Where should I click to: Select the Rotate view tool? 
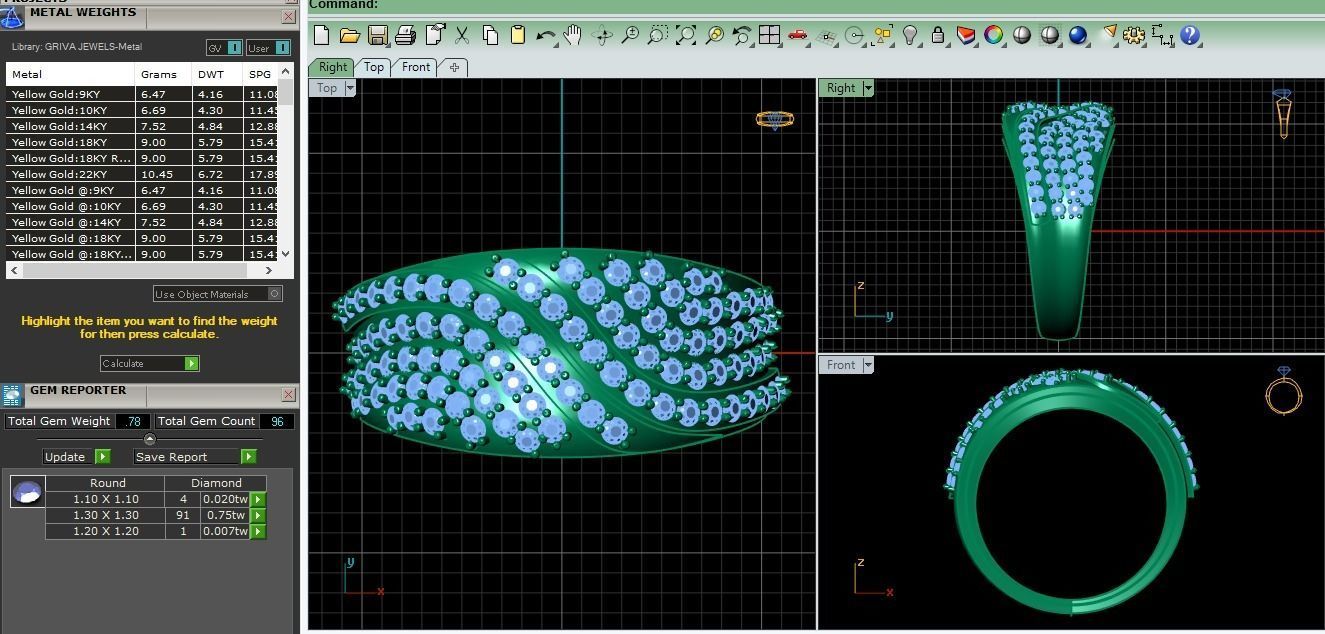[x=602, y=35]
